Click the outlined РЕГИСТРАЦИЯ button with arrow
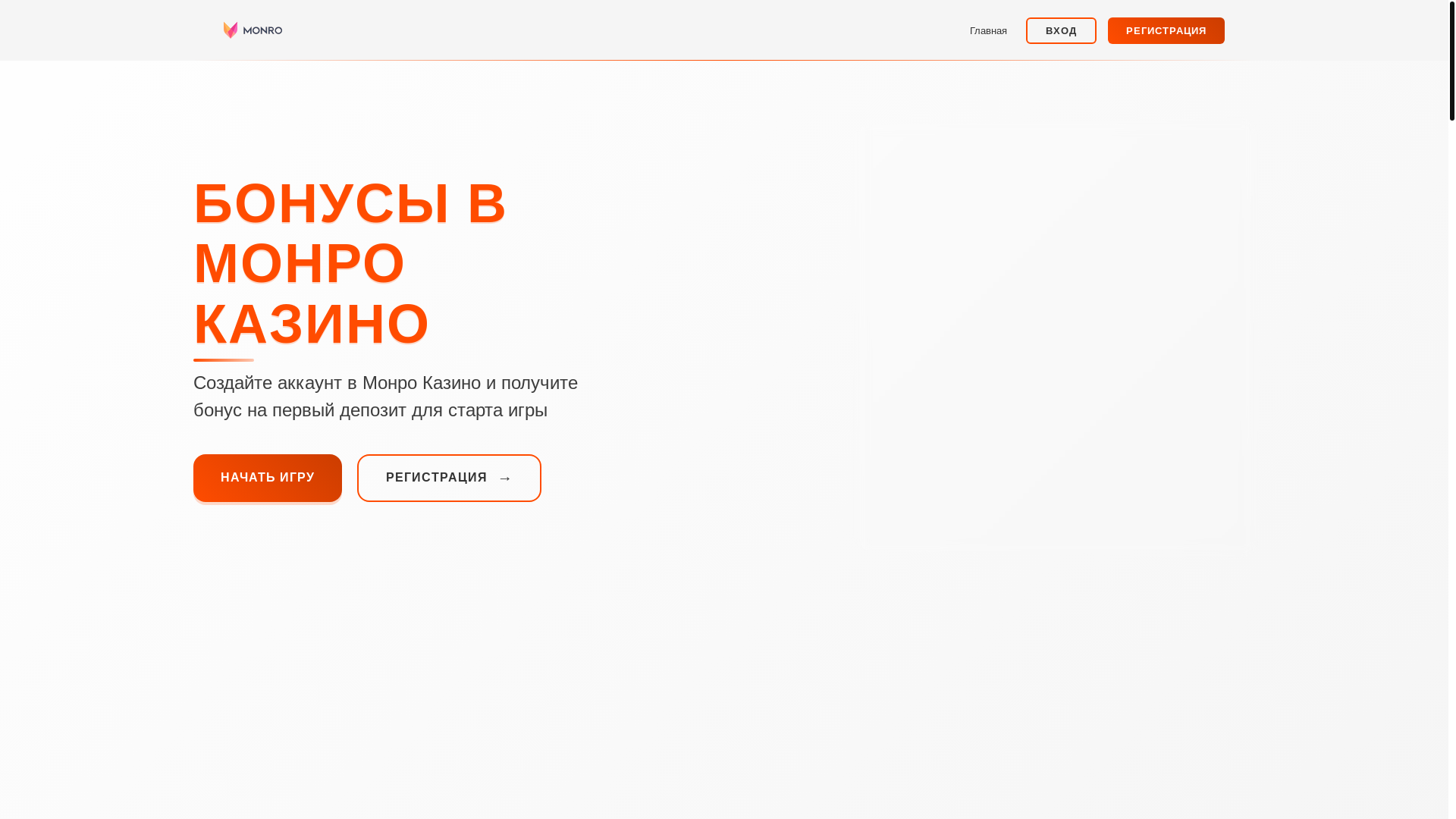The width and height of the screenshot is (1456, 819). 449,478
